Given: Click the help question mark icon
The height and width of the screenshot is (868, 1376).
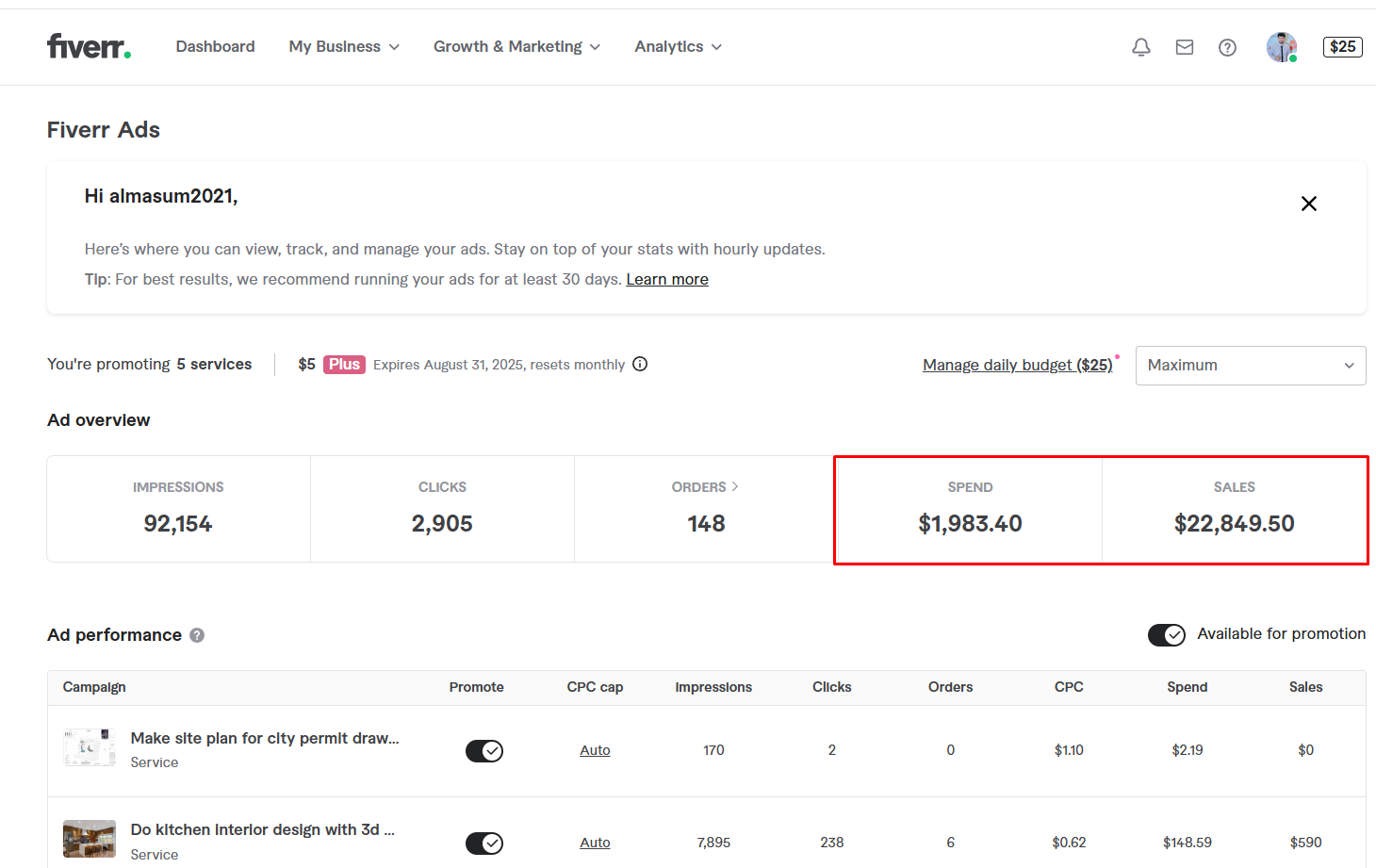Looking at the screenshot, I should 1227,47.
